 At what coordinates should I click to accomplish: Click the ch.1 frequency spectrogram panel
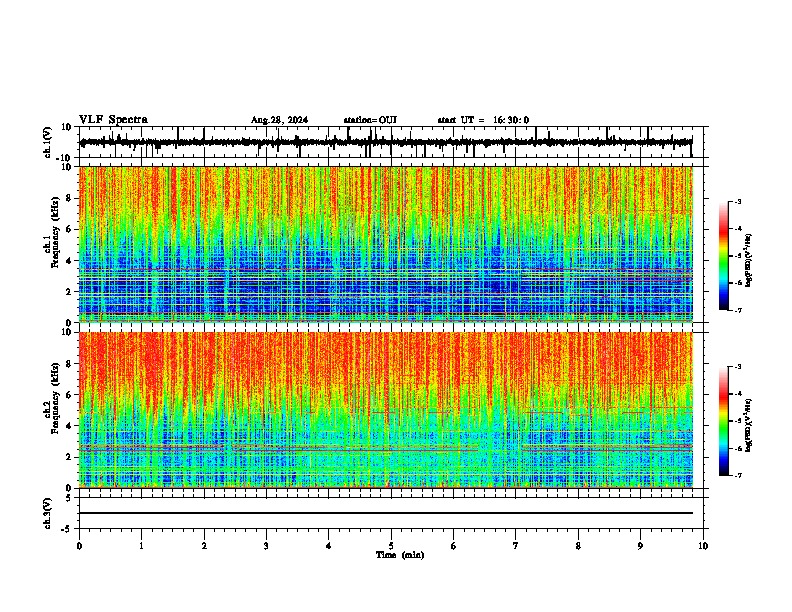pyautogui.click(x=386, y=244)
